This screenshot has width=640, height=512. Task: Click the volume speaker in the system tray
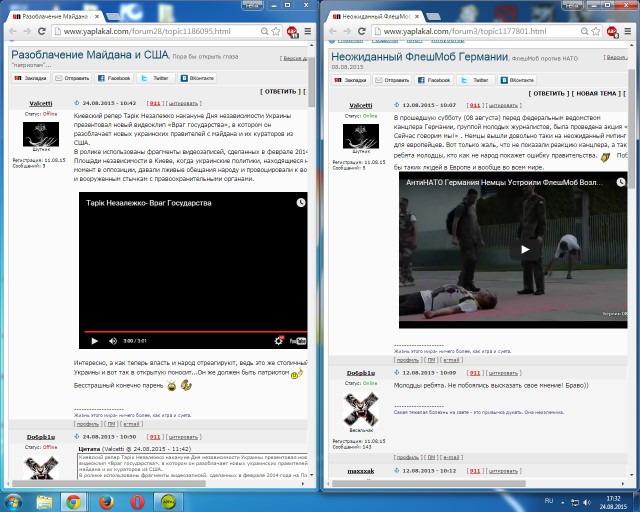point(587,502)
